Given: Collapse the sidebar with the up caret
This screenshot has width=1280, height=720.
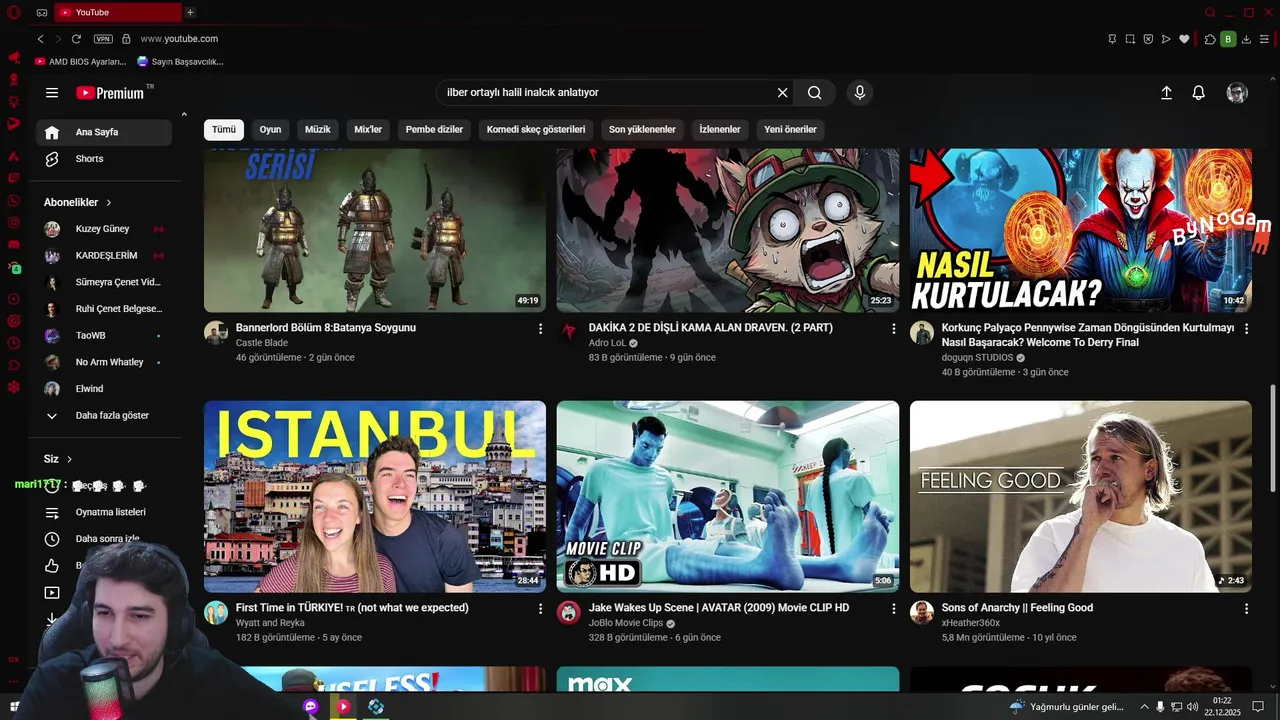Looking at the screenshot, I should (x=184, y=114).
